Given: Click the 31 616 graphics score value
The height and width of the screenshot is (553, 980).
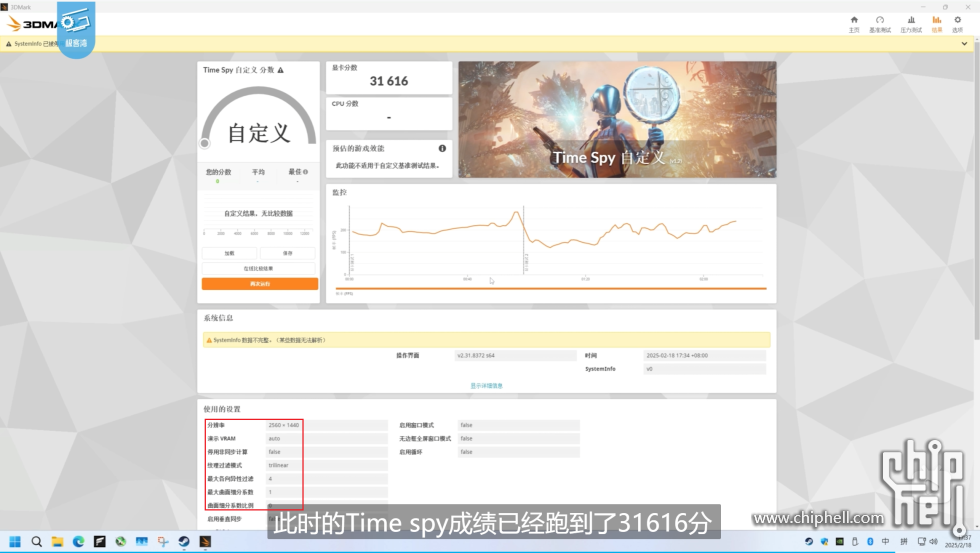Looking at the screenshot, I should [389, 81].
